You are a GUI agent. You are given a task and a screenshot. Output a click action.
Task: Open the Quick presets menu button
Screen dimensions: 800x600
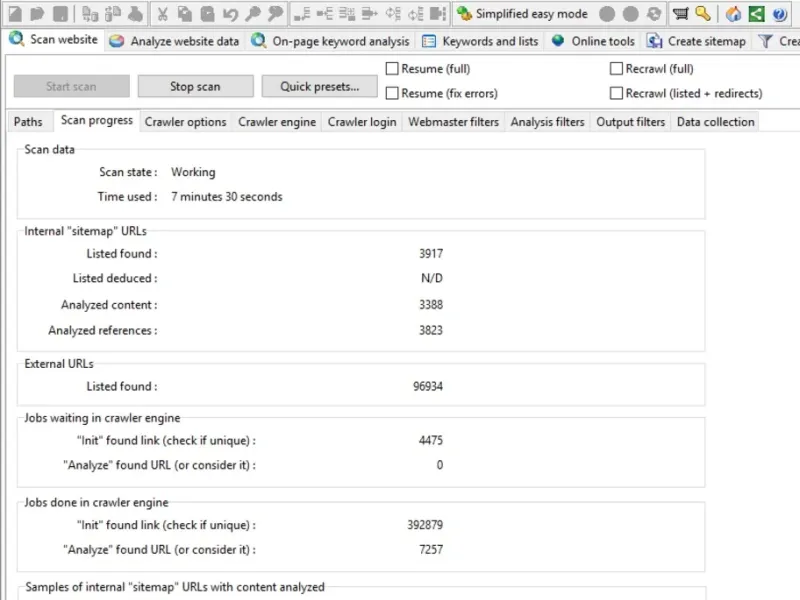(x=320, y=86)
